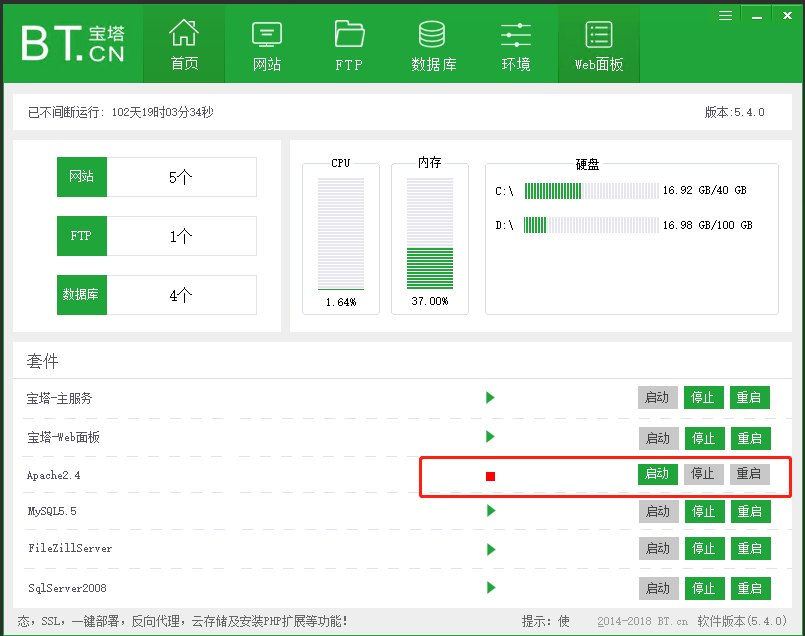The image size is (805, 636).
Task: Click the 版本:5.4.0 label
Action: (x=735, y=112)
